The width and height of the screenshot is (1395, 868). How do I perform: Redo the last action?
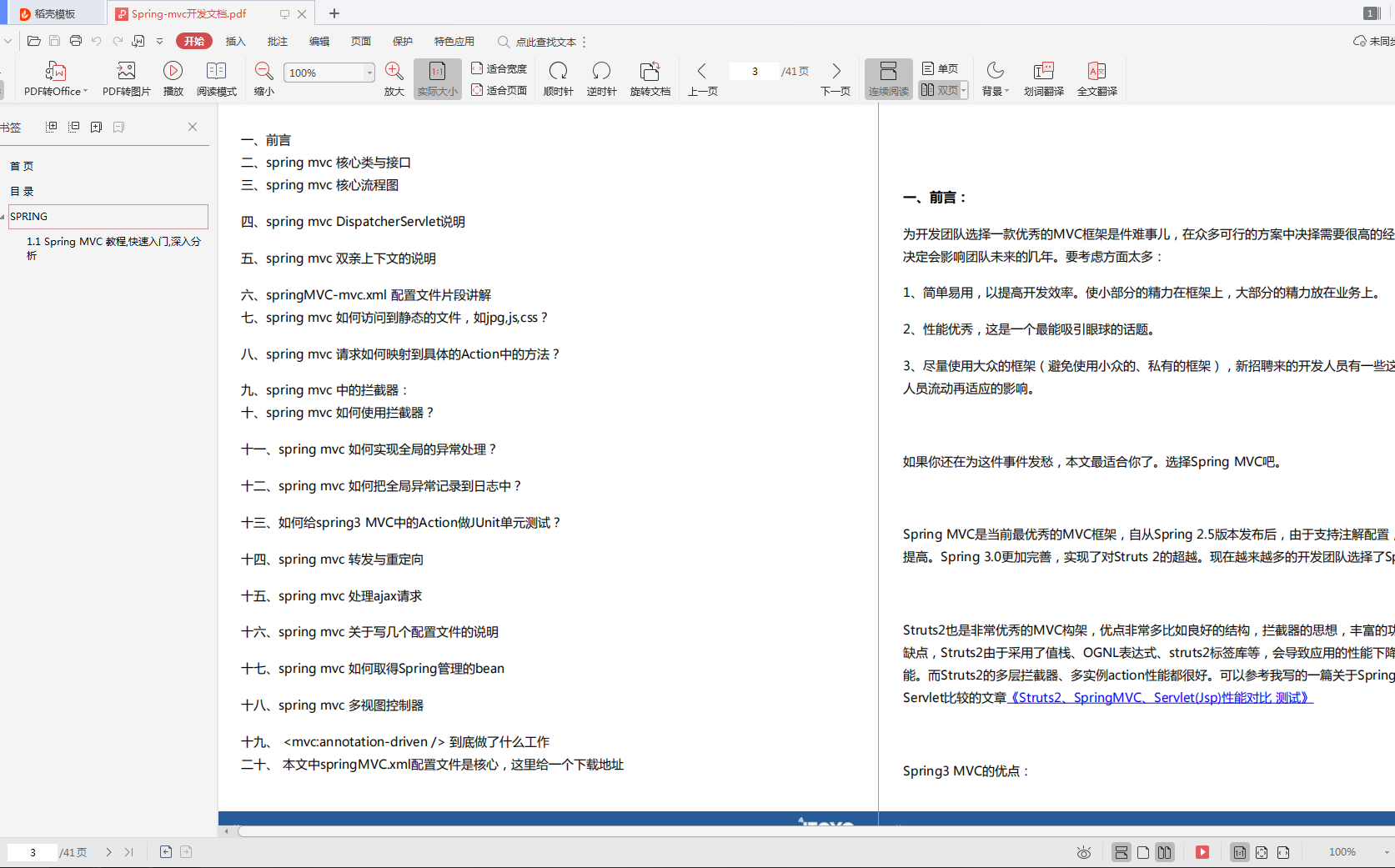tap(118, 41)
